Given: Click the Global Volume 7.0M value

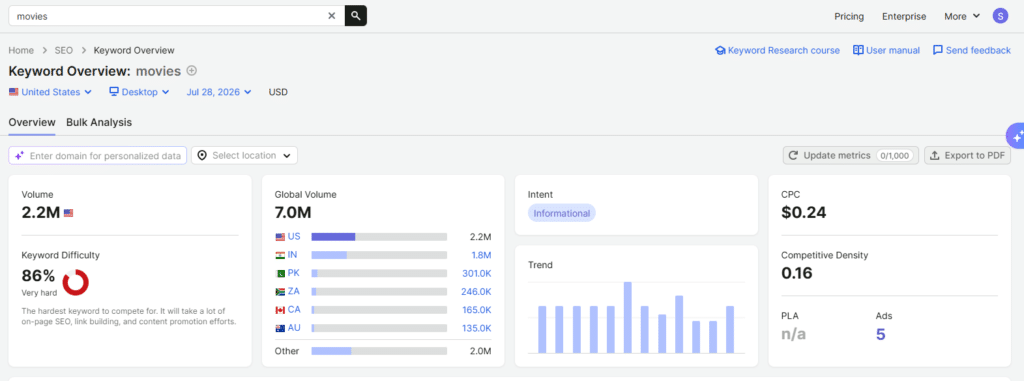Looking at the screenshot, I should (293, 212).
